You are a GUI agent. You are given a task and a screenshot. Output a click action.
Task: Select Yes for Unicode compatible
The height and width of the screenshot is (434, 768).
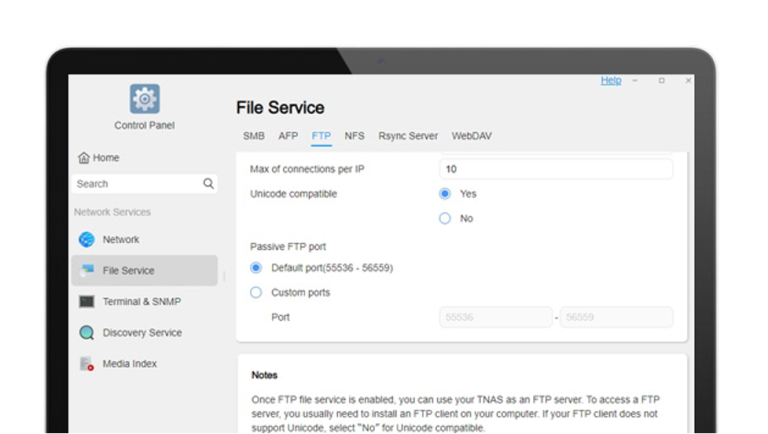click(x=445, y=194)
